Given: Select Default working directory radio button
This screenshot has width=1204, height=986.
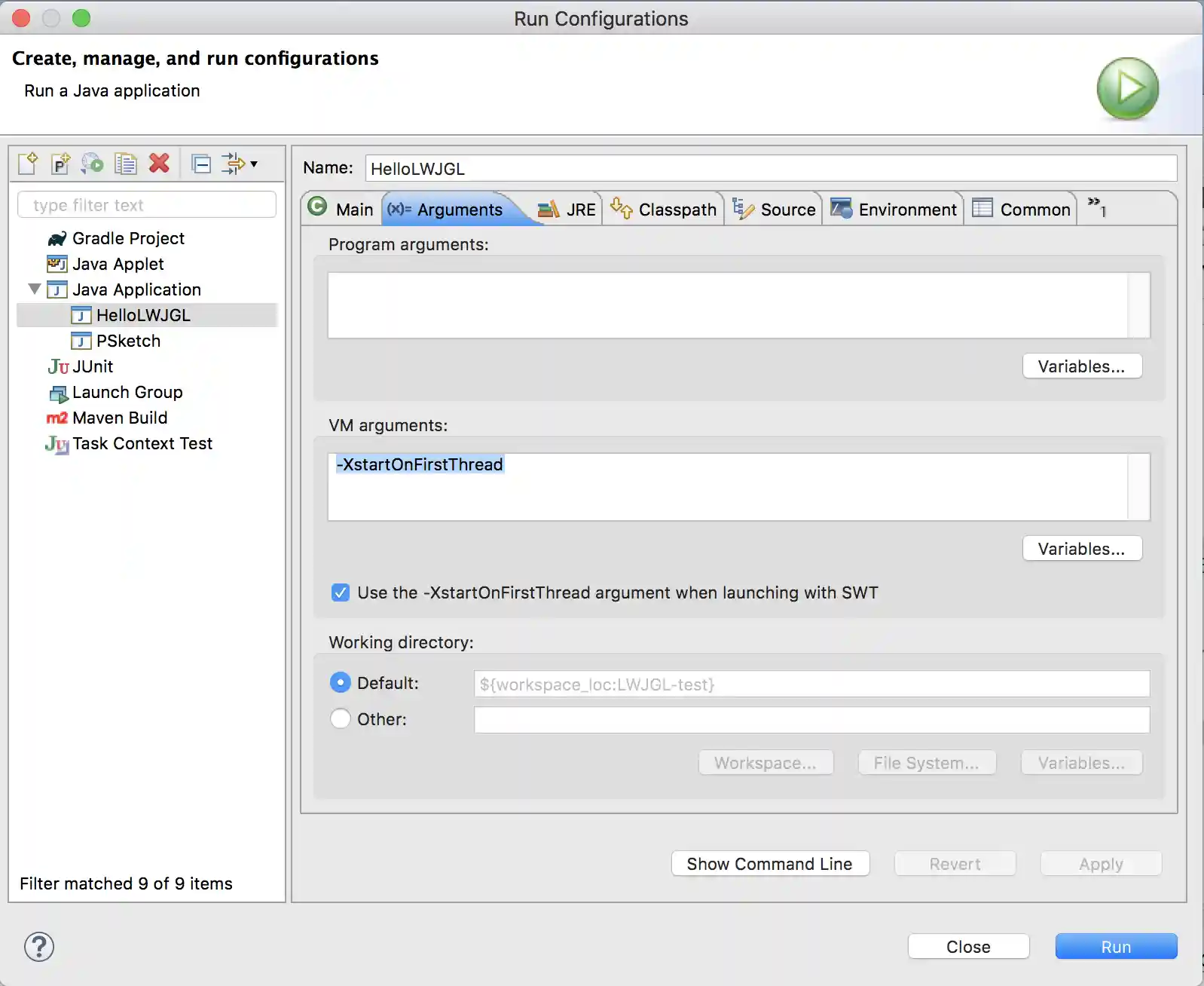Looking at the screenshot, I should point(341,683).
